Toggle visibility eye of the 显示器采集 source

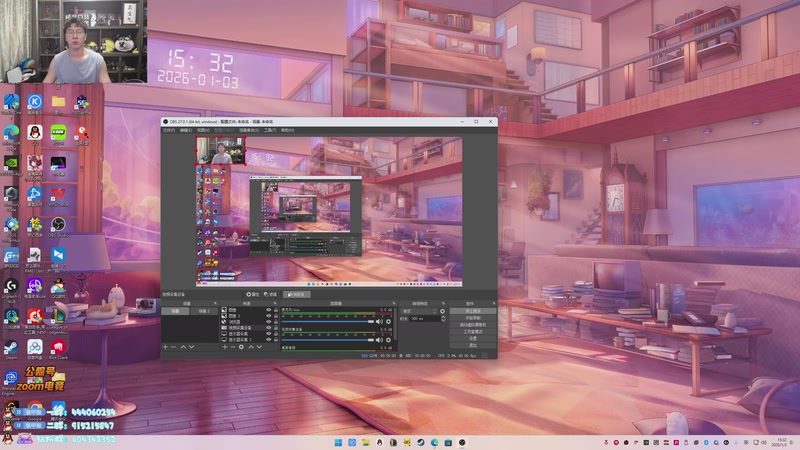[x=268, y=334]
